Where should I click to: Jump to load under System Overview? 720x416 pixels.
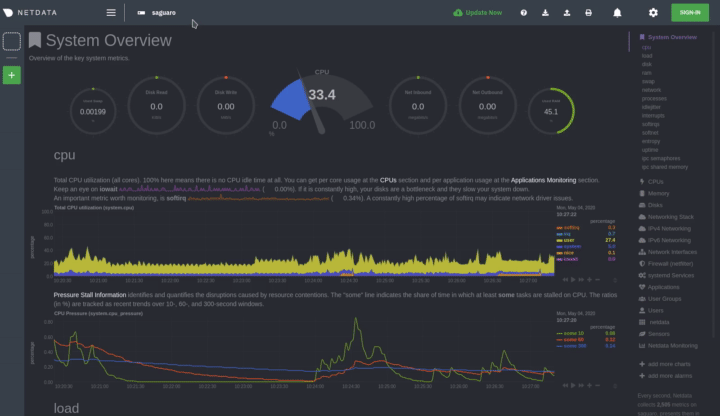pyautogui.click(x=647, y=56)
